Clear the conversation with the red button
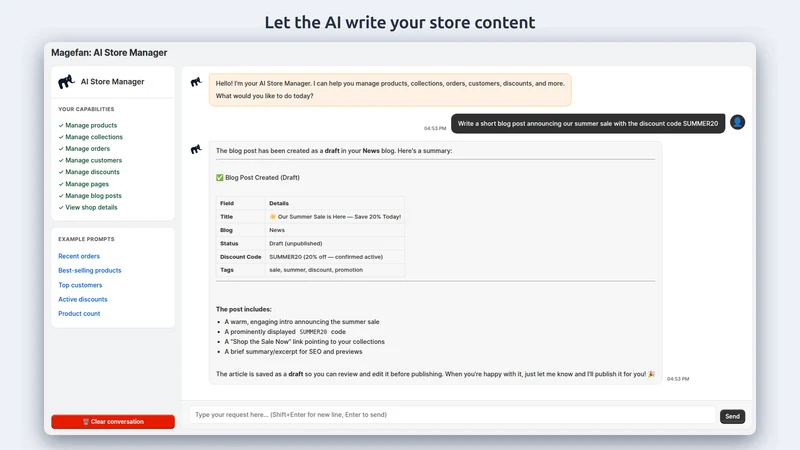Viewport: 800px width, 450px height. click(113, 421)
